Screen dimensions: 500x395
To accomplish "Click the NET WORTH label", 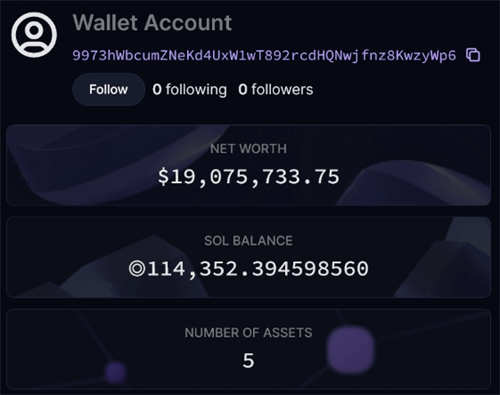I will click(248, 149).
